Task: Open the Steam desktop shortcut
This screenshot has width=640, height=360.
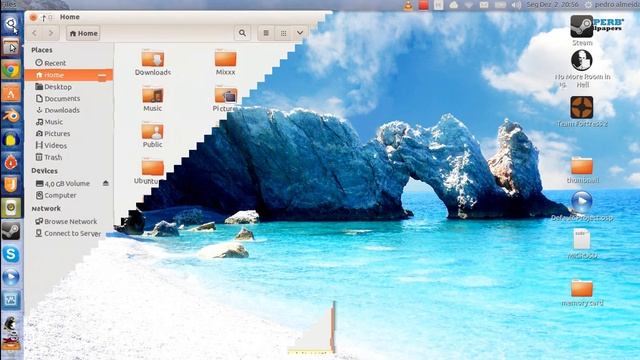Action: (x=582, y=30)
